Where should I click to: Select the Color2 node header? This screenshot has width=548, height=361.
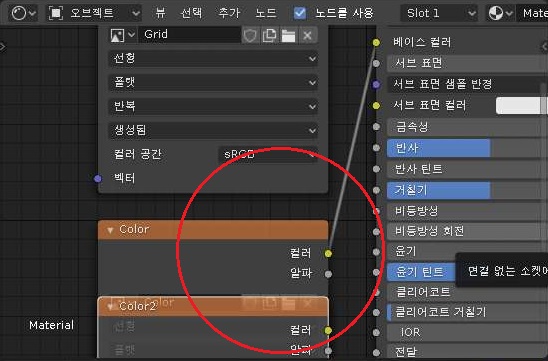click(x=213, y=306)
